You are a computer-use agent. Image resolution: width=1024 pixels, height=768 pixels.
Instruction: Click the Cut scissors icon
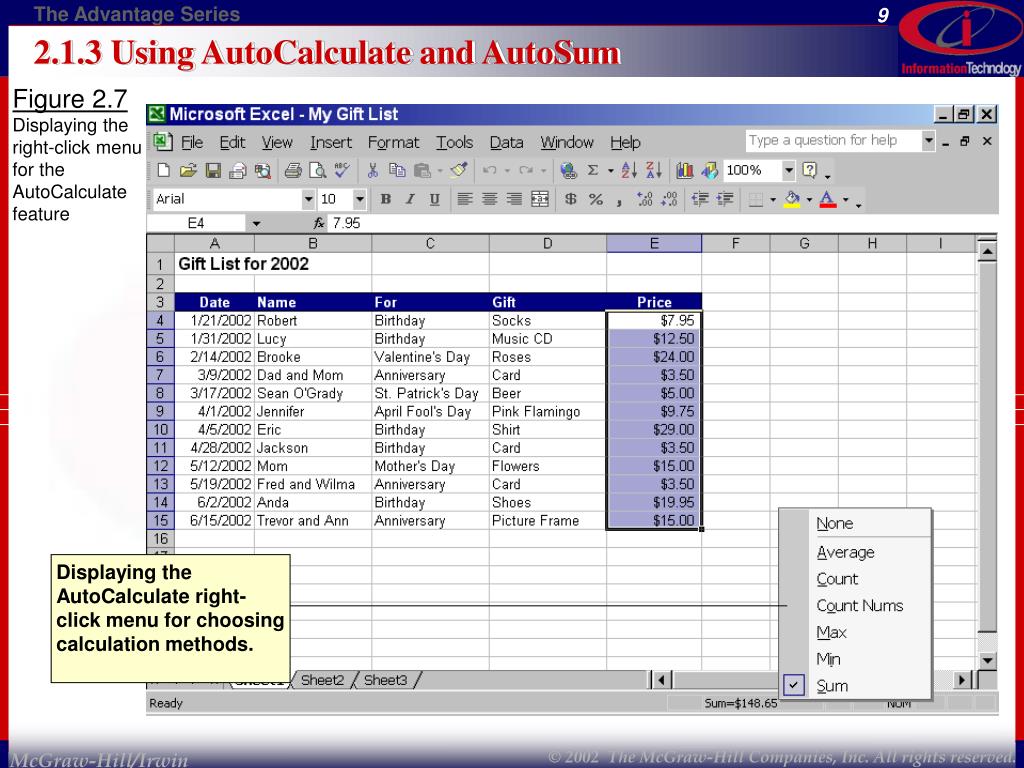372,171
